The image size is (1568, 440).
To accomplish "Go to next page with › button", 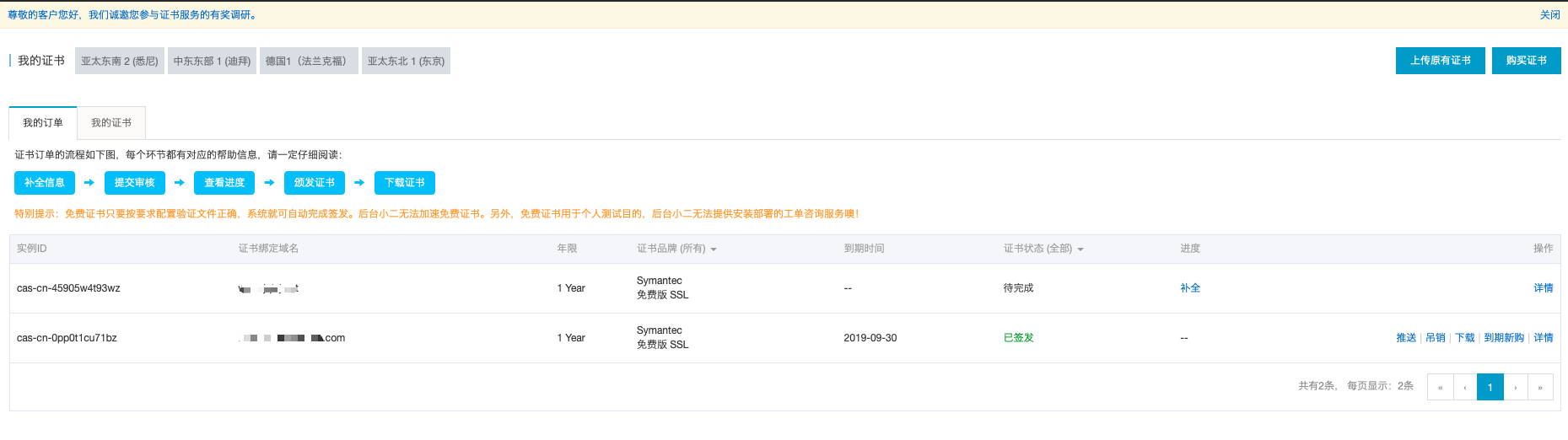I will [x=1516, y=387].
